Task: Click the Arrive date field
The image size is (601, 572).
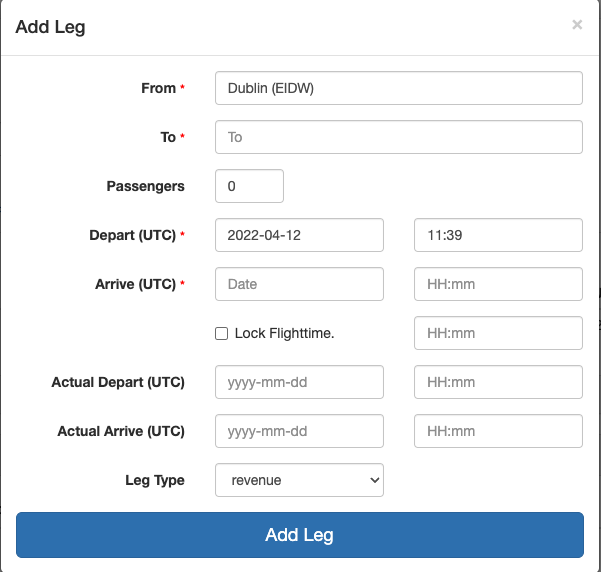Action: (299, 284)
